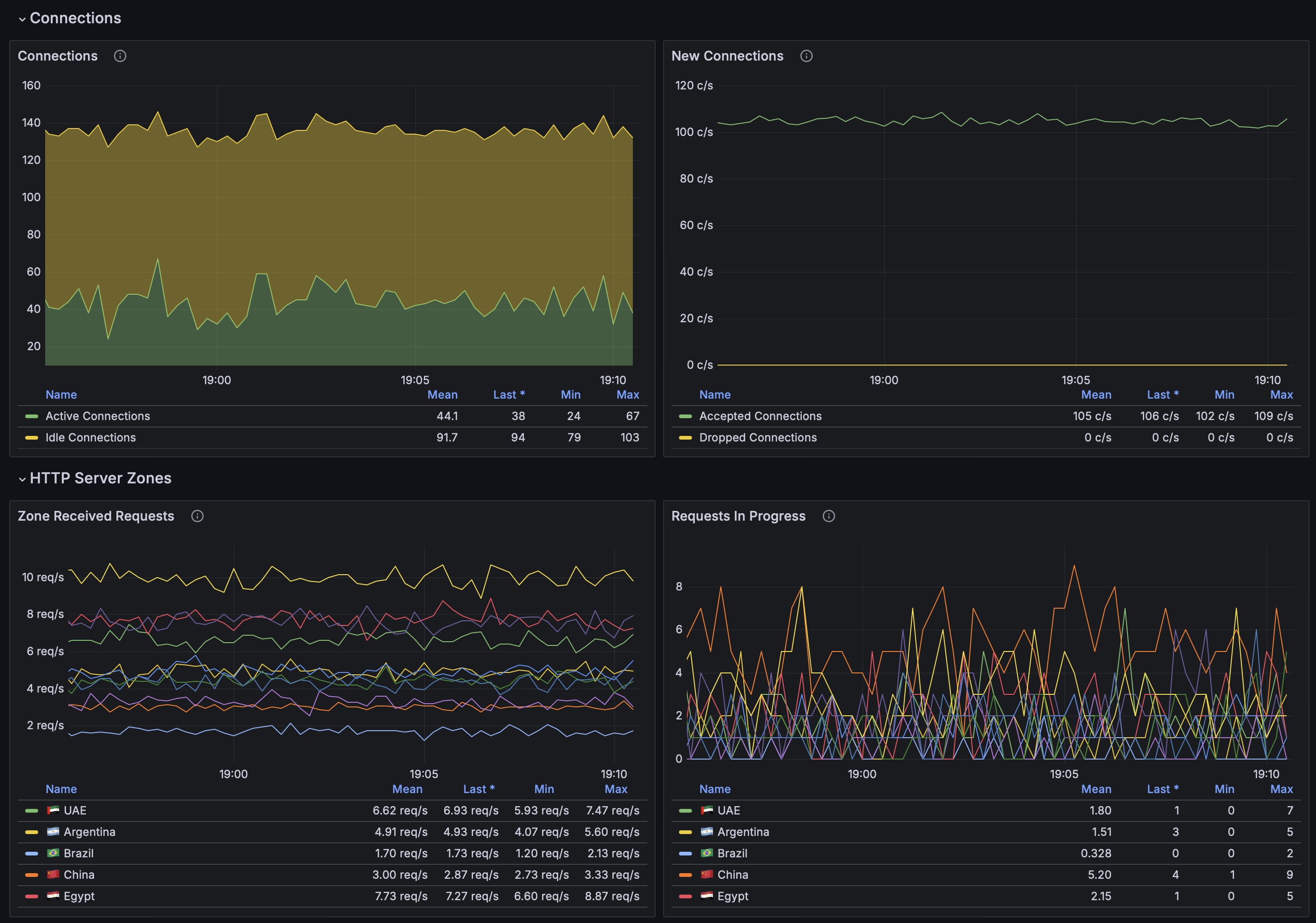Click info icon next to Zone Received Requests
Viewport: 1316px width, 923px height.
tap(197, 516)
